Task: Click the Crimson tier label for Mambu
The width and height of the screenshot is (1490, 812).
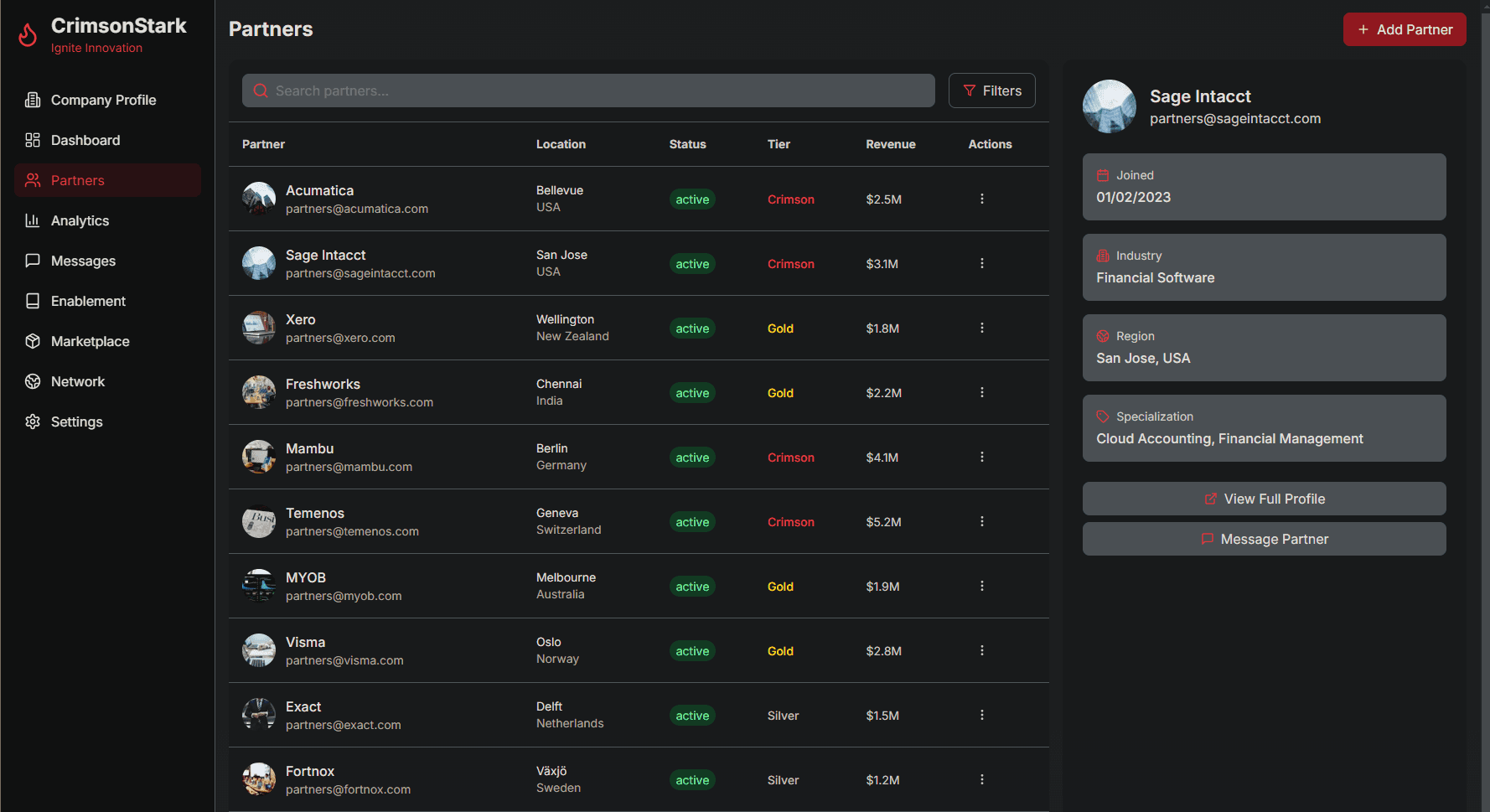Action: click(791, 458)
